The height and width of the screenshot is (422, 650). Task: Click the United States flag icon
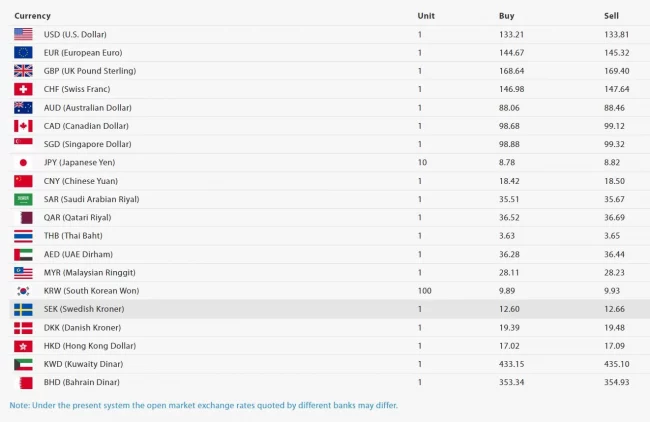pos(23,34)
